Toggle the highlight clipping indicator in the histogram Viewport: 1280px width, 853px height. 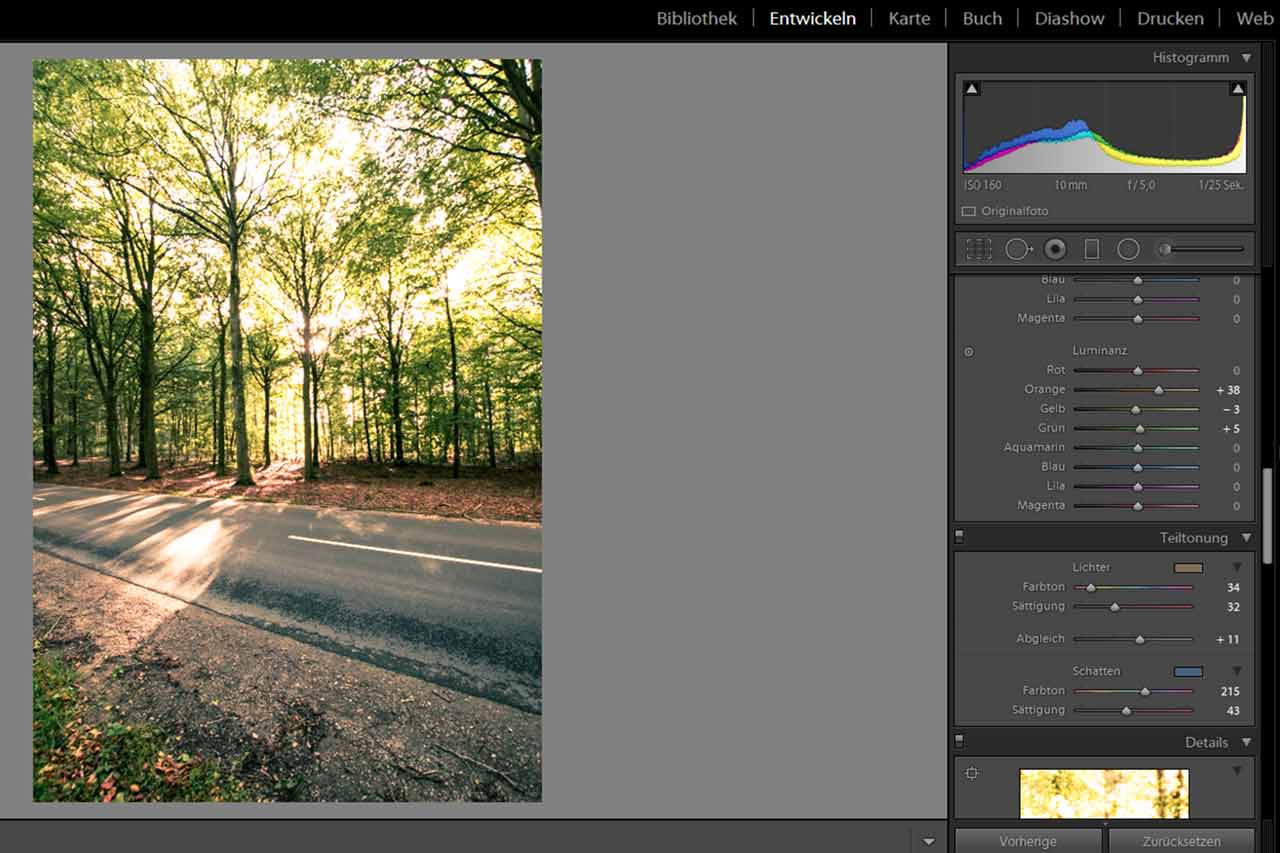coord(1238,89)
